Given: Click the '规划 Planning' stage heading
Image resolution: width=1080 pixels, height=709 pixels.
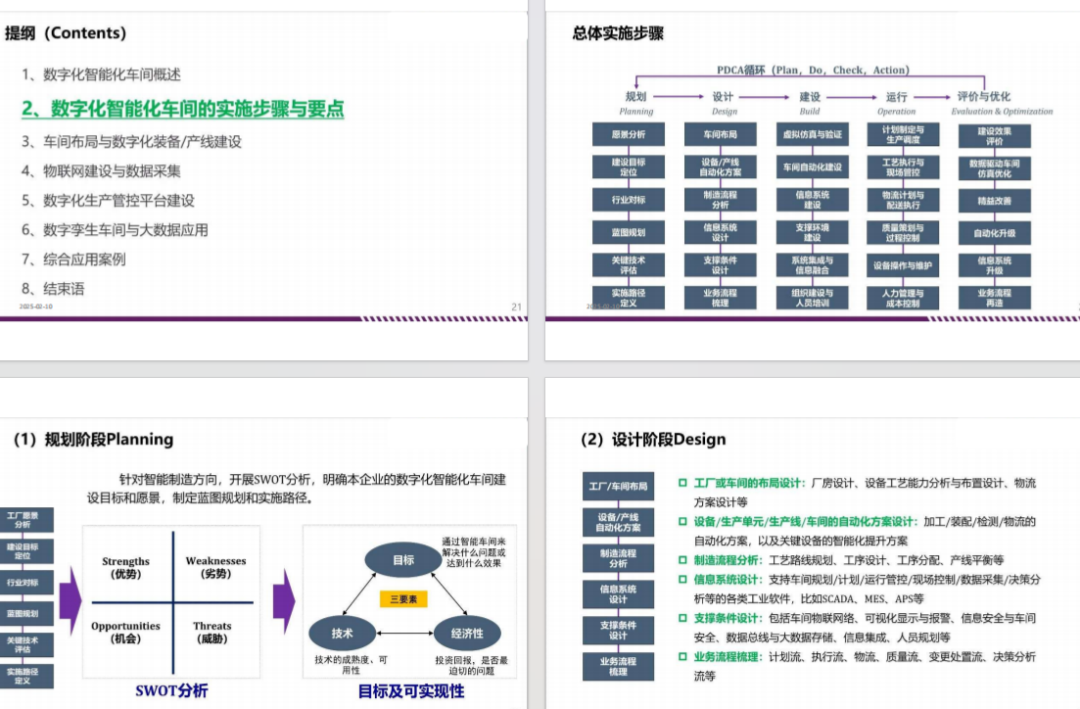Looking at the screenshot, I should pos(636,103).
